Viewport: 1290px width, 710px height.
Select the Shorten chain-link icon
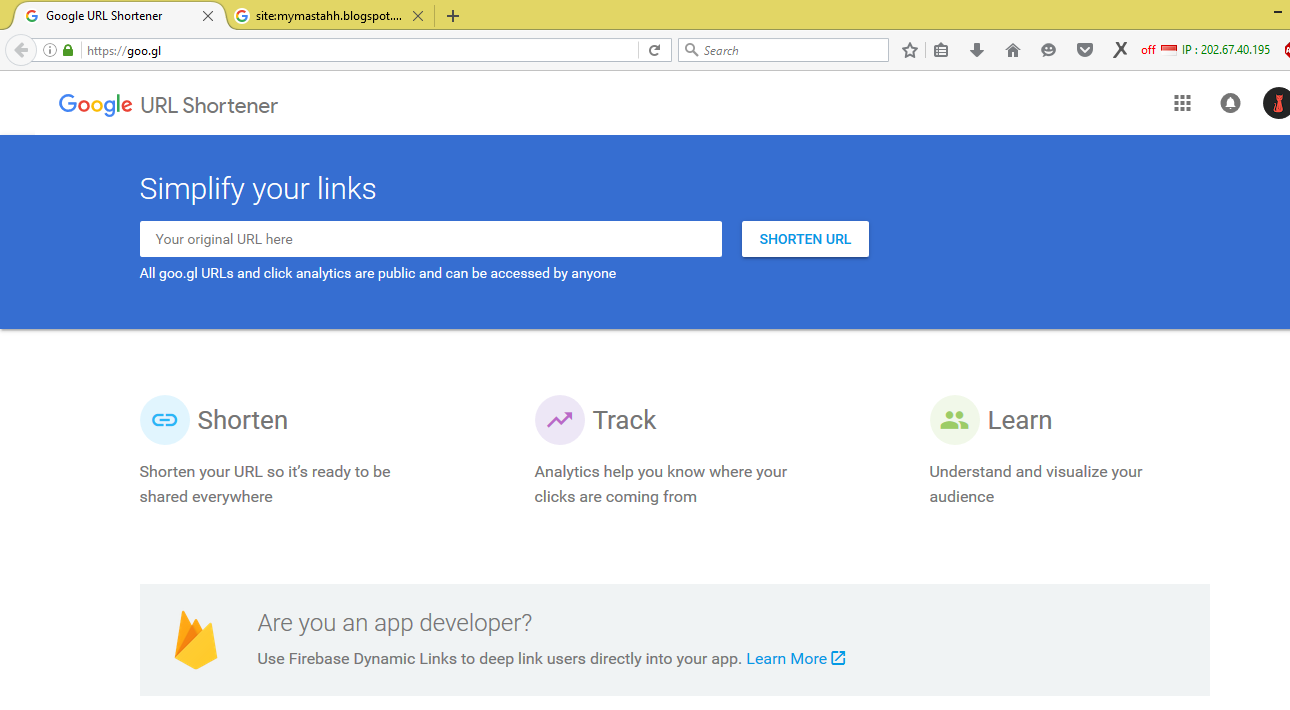click(x=164, y=420)
